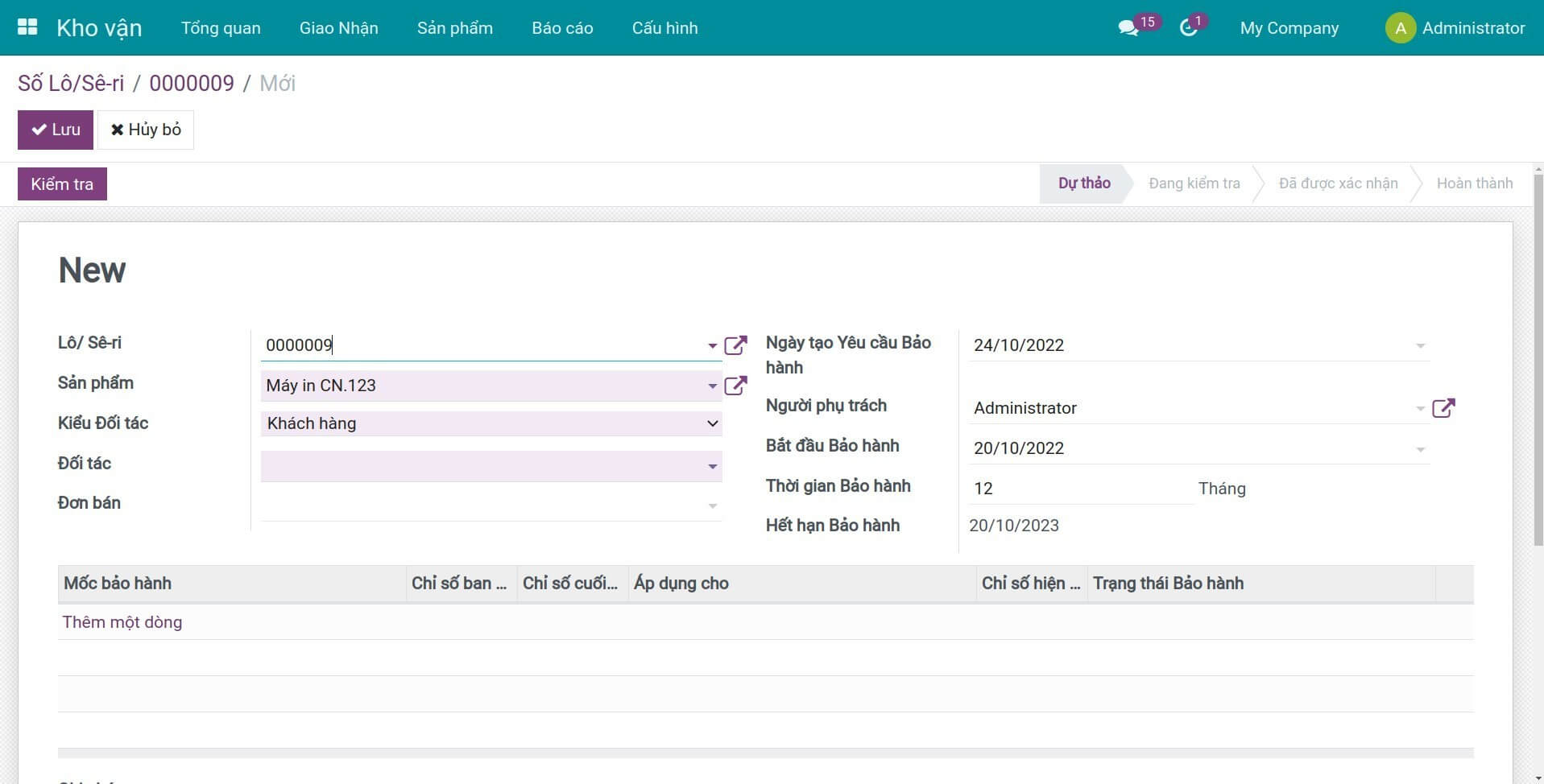This screenshot has width=1544, height=784.
Task: Expand the Đối tác dropdown
Action: pos(712,466)
